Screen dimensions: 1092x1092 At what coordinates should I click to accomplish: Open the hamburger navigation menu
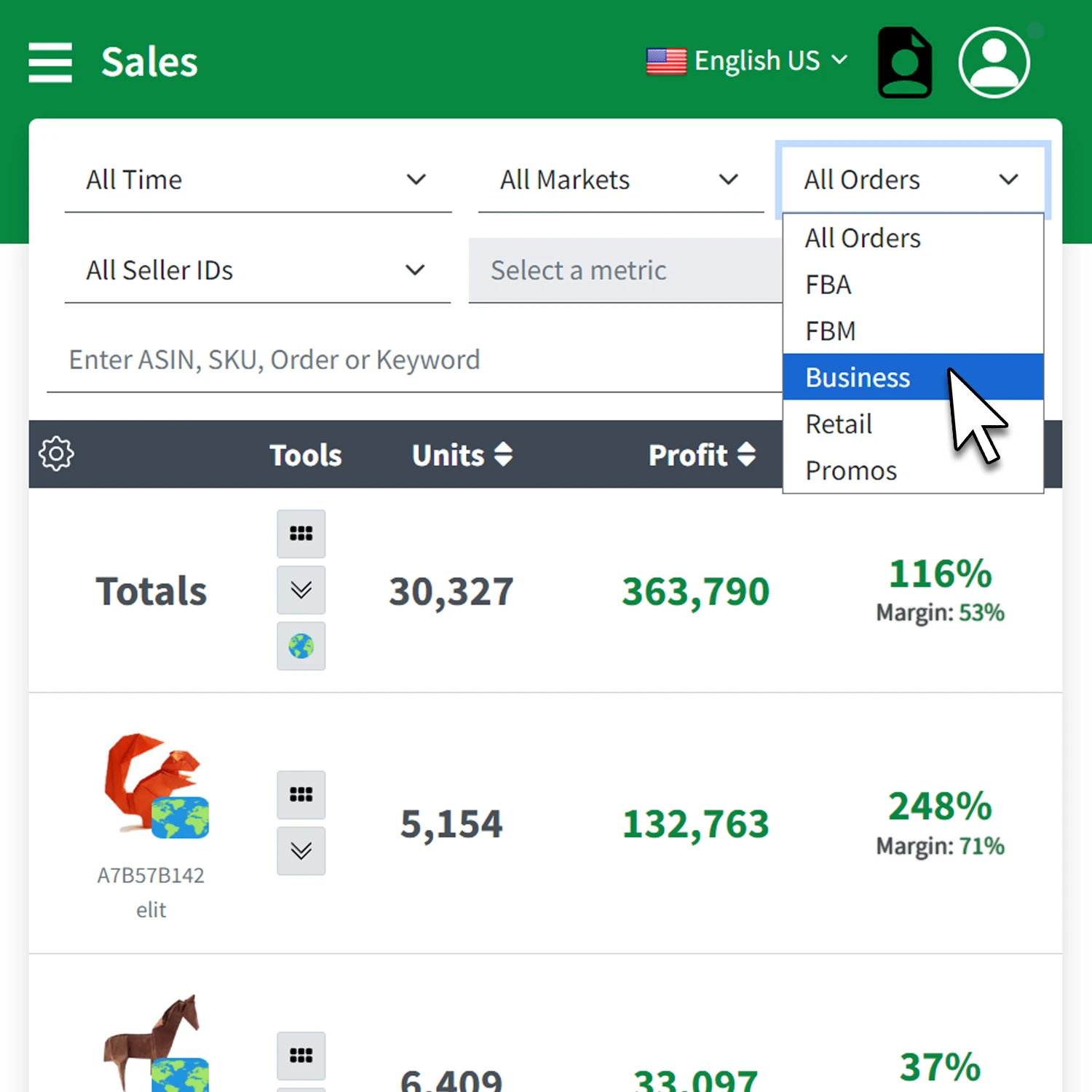(50, 62)
